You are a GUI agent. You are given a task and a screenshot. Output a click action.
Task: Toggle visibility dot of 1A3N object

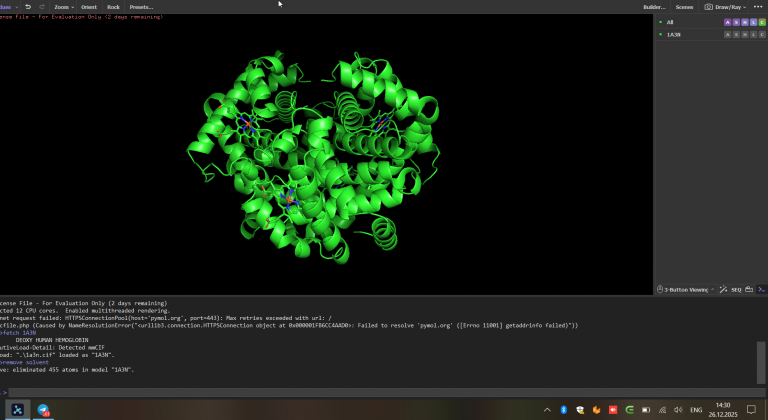point(661,34)
